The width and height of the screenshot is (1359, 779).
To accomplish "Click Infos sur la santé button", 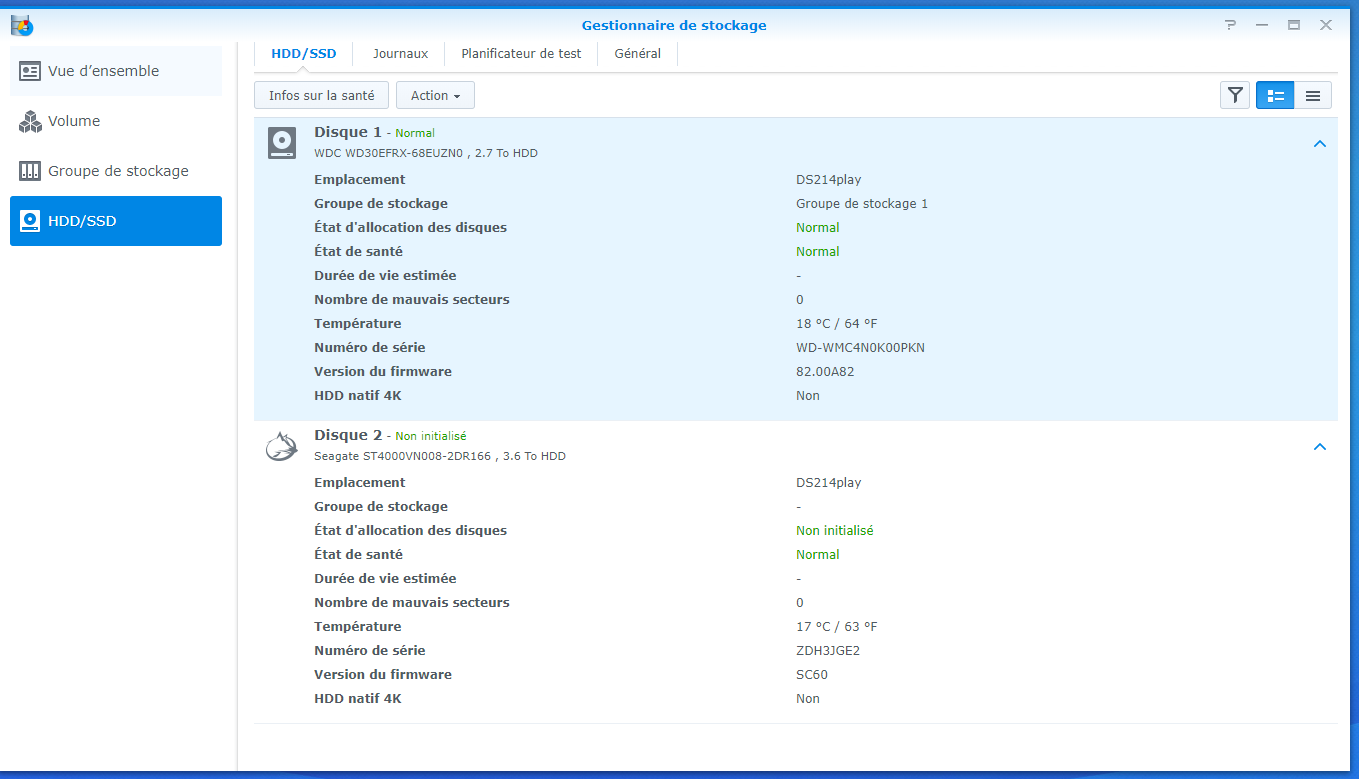I will tap(321, 95).
